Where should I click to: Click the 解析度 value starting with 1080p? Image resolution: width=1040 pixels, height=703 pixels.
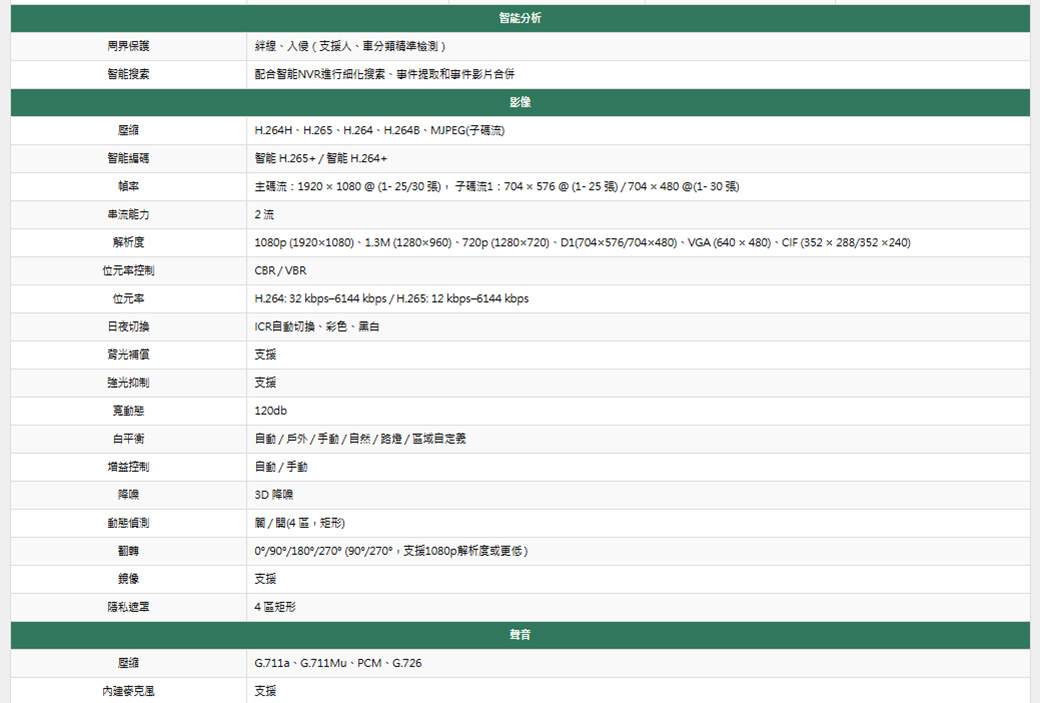click(x=582, y=243)
